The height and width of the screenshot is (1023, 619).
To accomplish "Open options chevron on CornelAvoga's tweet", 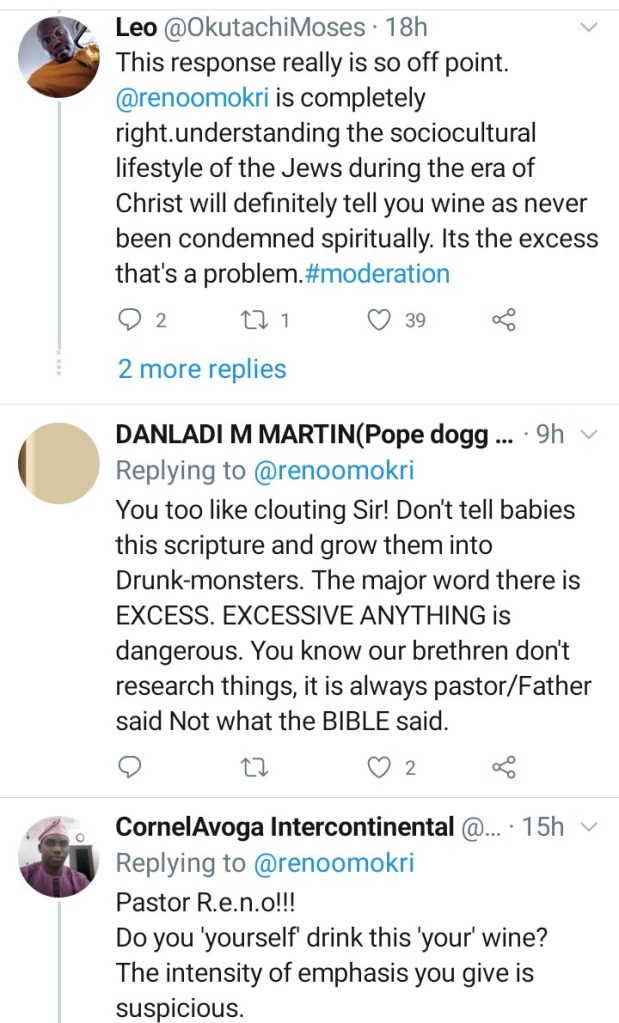I will pyautogui.click(x=589, y=827).
